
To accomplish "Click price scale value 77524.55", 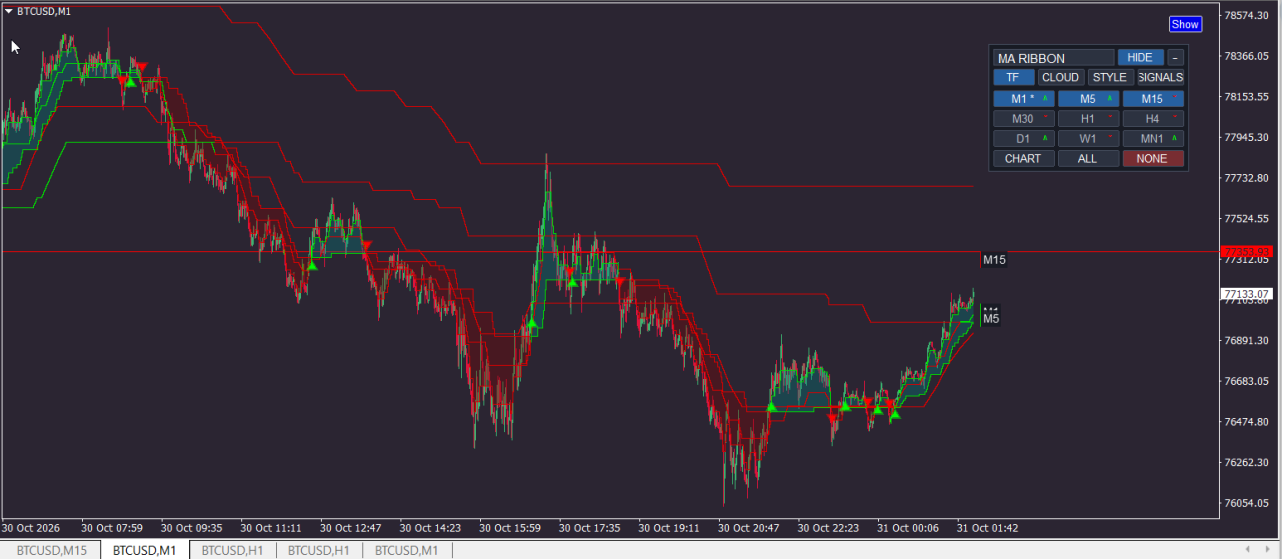I will coord(1247,218).
